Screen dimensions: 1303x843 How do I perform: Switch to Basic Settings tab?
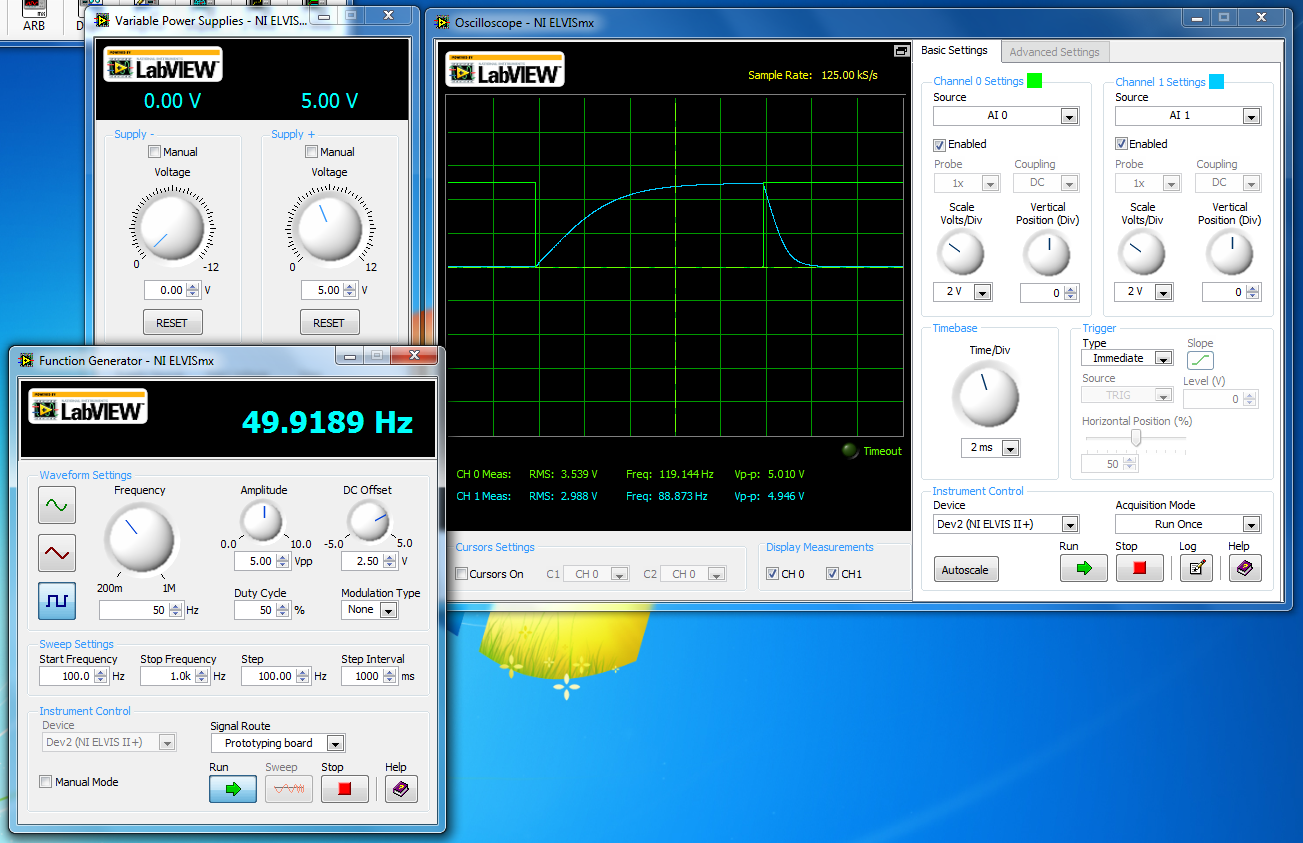pyautogui.click(x=954, y=50)
